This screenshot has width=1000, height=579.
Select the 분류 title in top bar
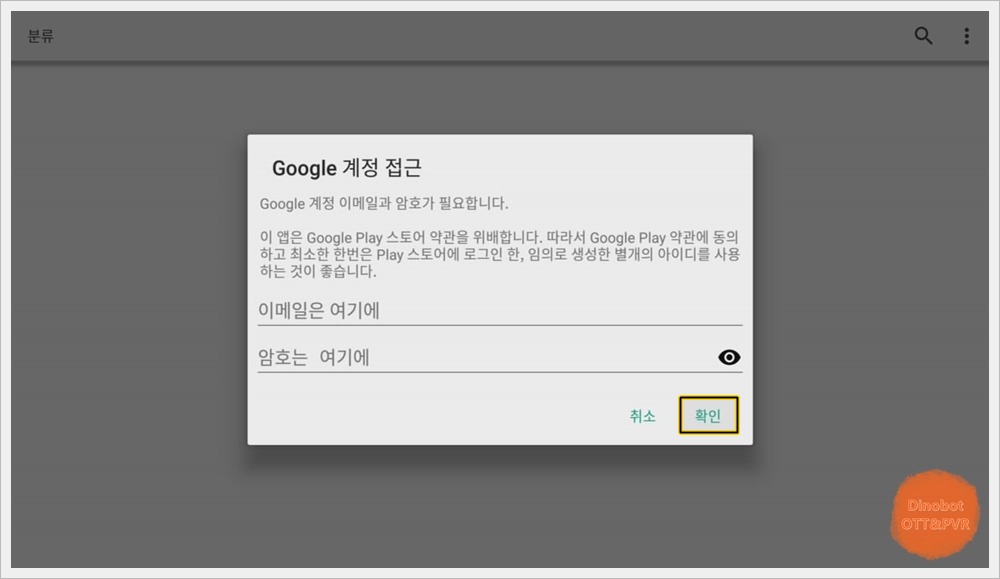click(41, 36)
